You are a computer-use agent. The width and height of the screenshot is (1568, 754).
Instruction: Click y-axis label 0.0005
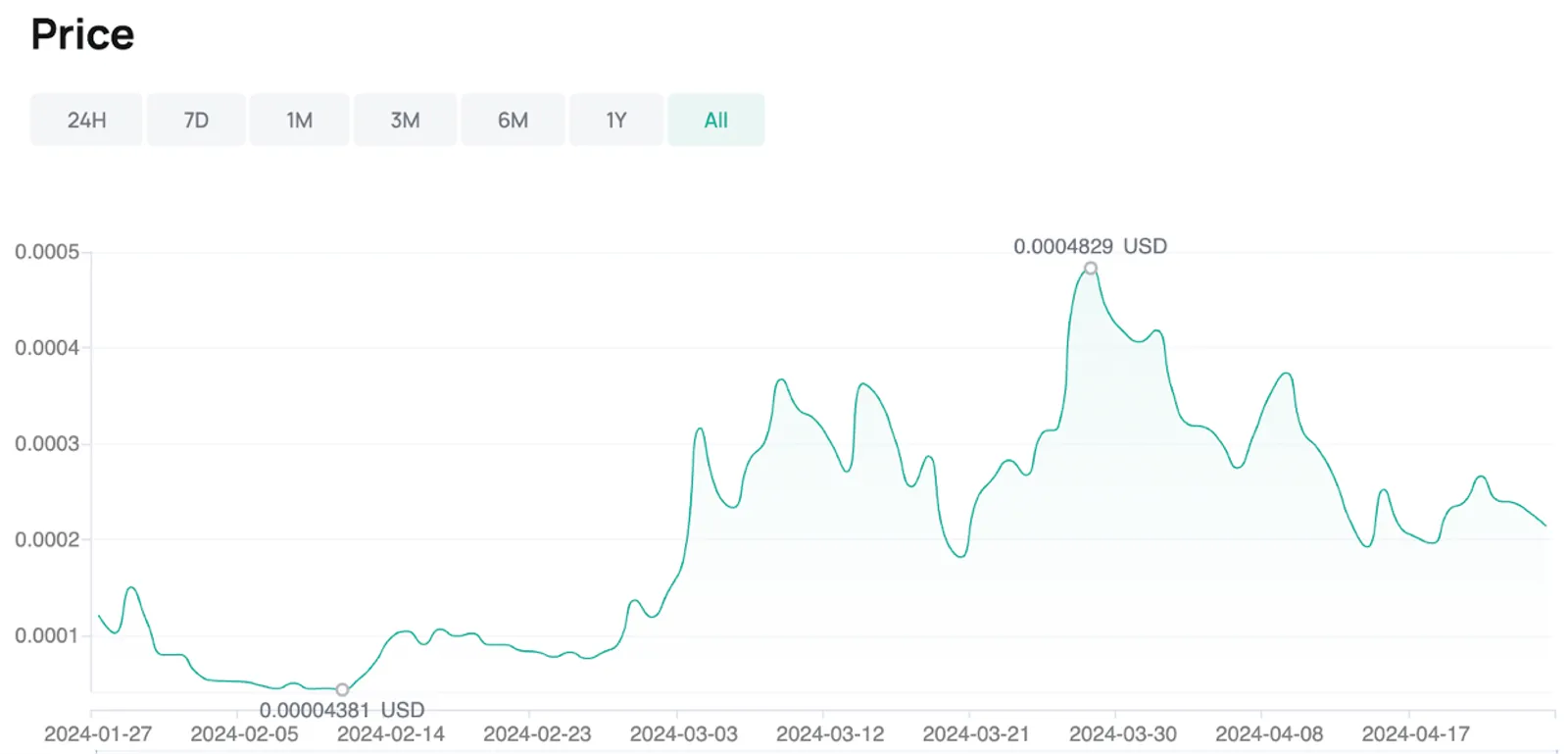46,252
